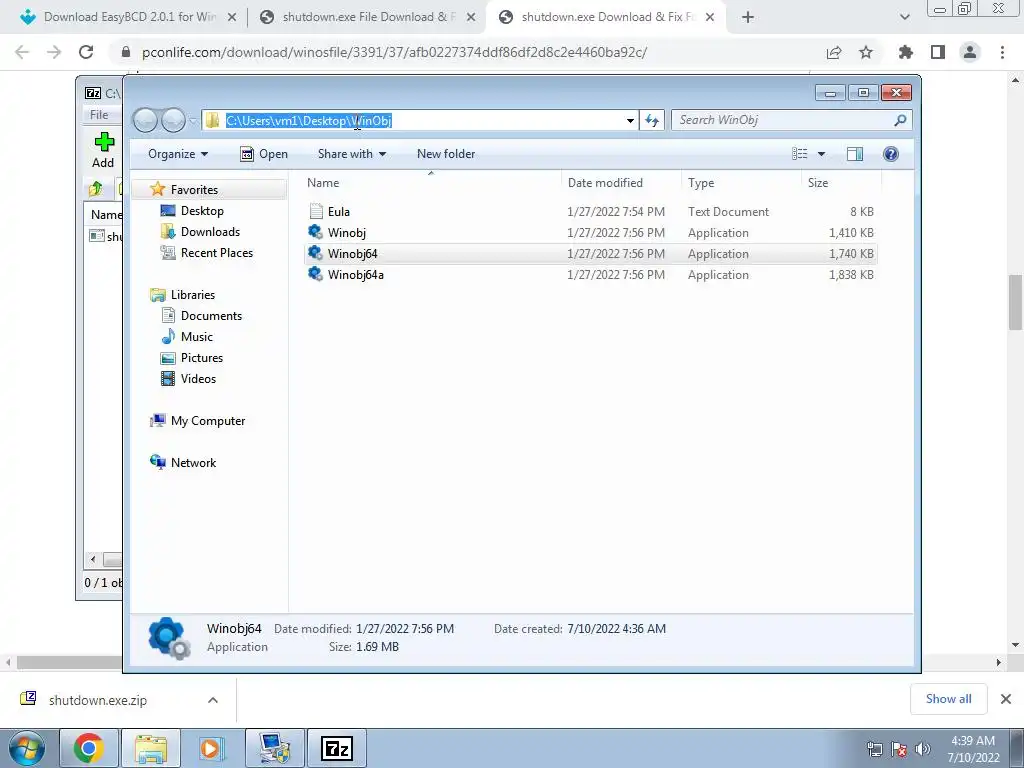This screenshot has height=768, width=1024.
Task: Click the Winobj64a application icon
Action: tap(315, 274)
